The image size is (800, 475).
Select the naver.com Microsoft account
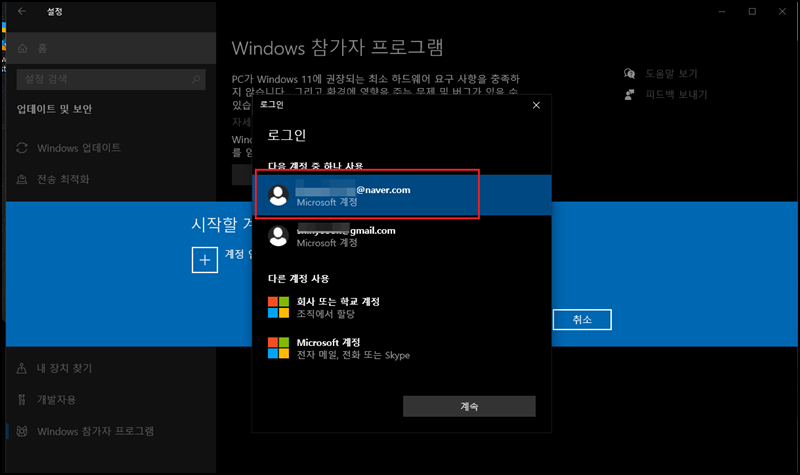coord(402,195)
